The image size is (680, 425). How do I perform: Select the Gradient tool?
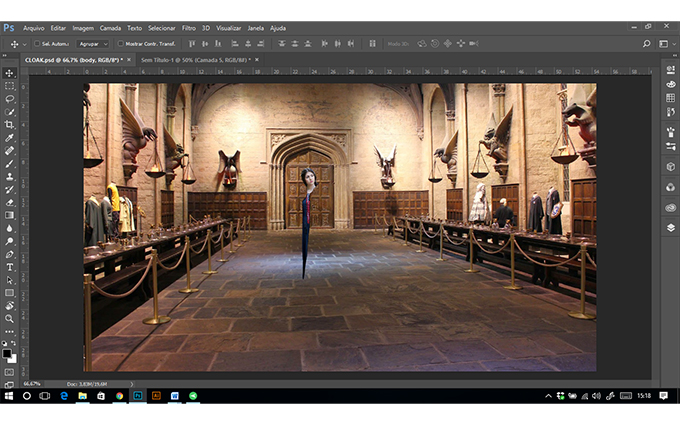click(9, 215)
